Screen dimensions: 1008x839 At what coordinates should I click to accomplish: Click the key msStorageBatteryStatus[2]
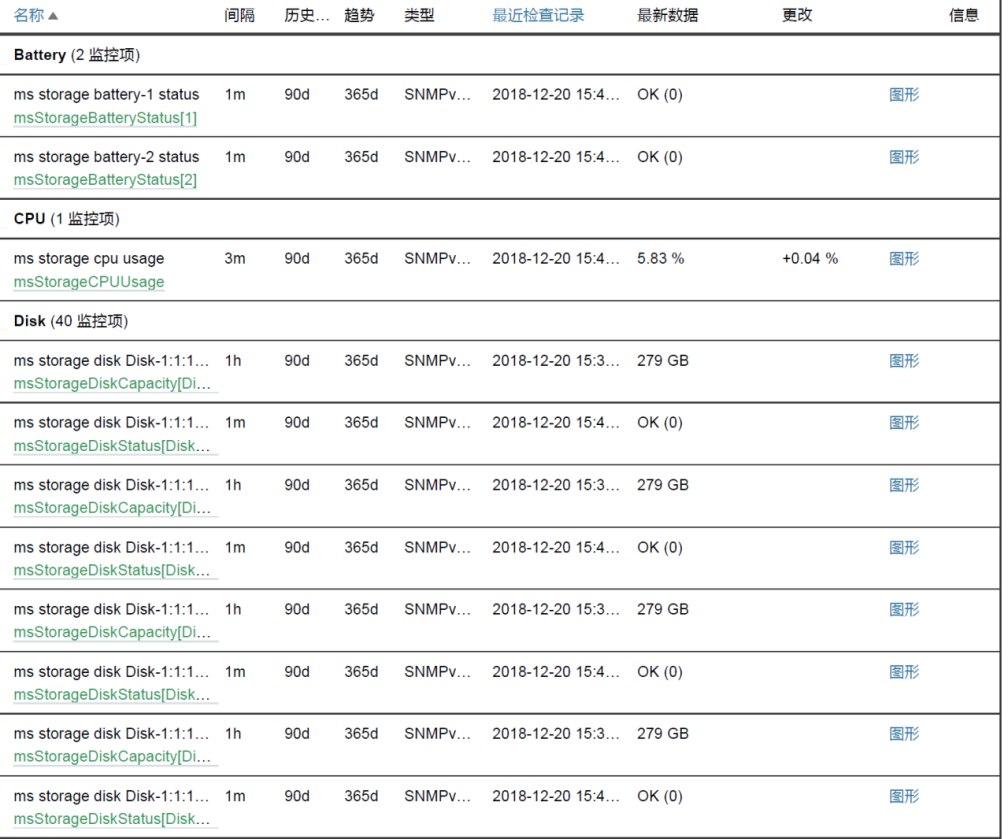(105, 179)
